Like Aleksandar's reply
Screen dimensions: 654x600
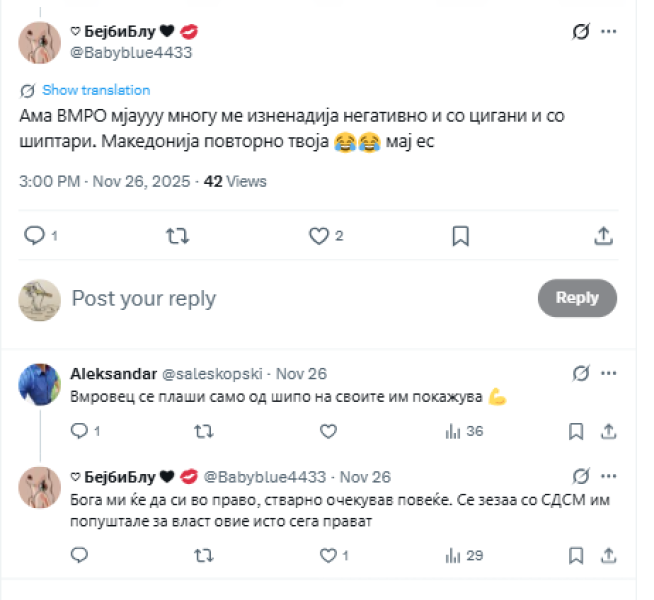(x=327, y=431)
